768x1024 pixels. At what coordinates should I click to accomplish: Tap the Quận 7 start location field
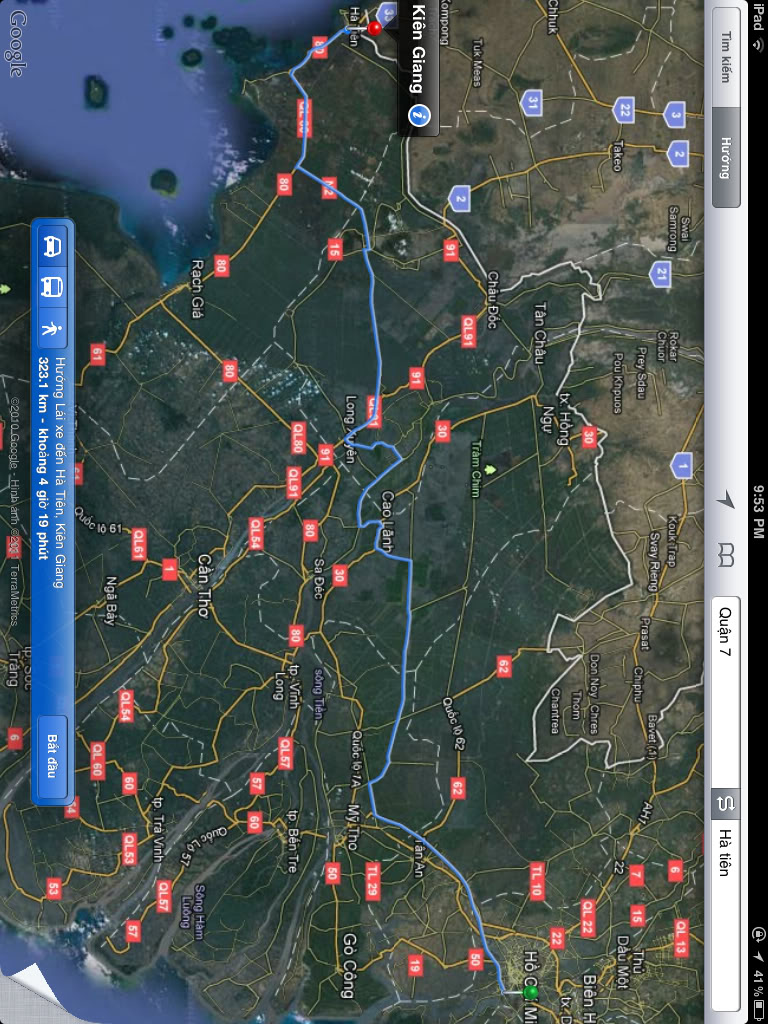(726, 690)
